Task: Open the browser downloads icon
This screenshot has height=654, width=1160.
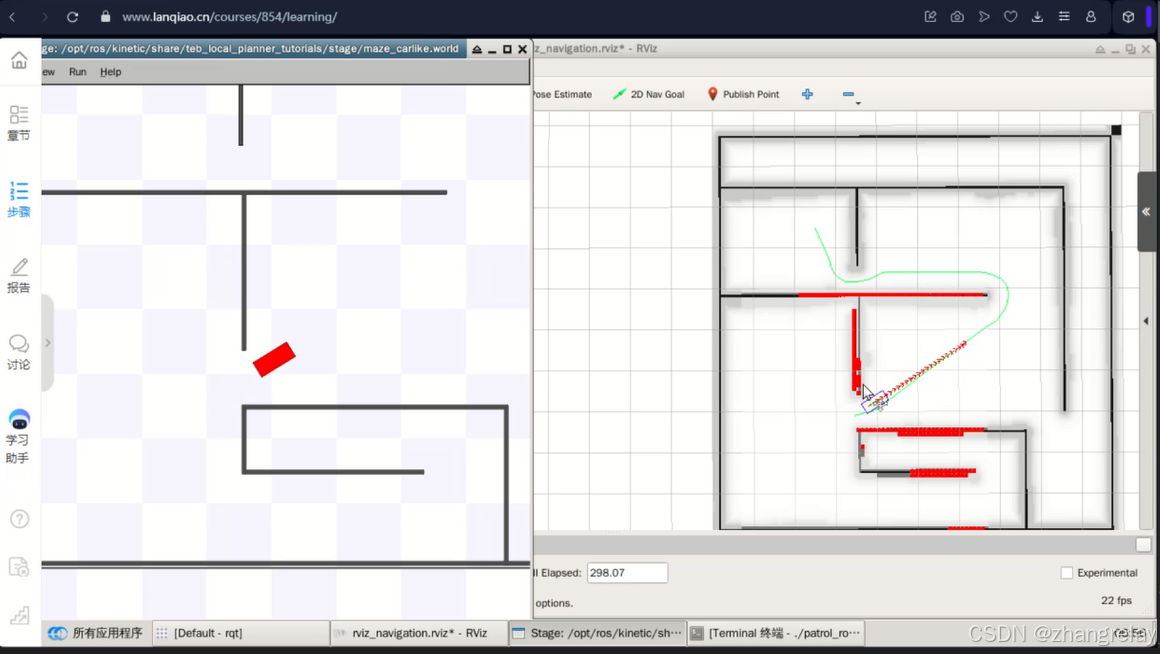Action: tap(1037, 16)
